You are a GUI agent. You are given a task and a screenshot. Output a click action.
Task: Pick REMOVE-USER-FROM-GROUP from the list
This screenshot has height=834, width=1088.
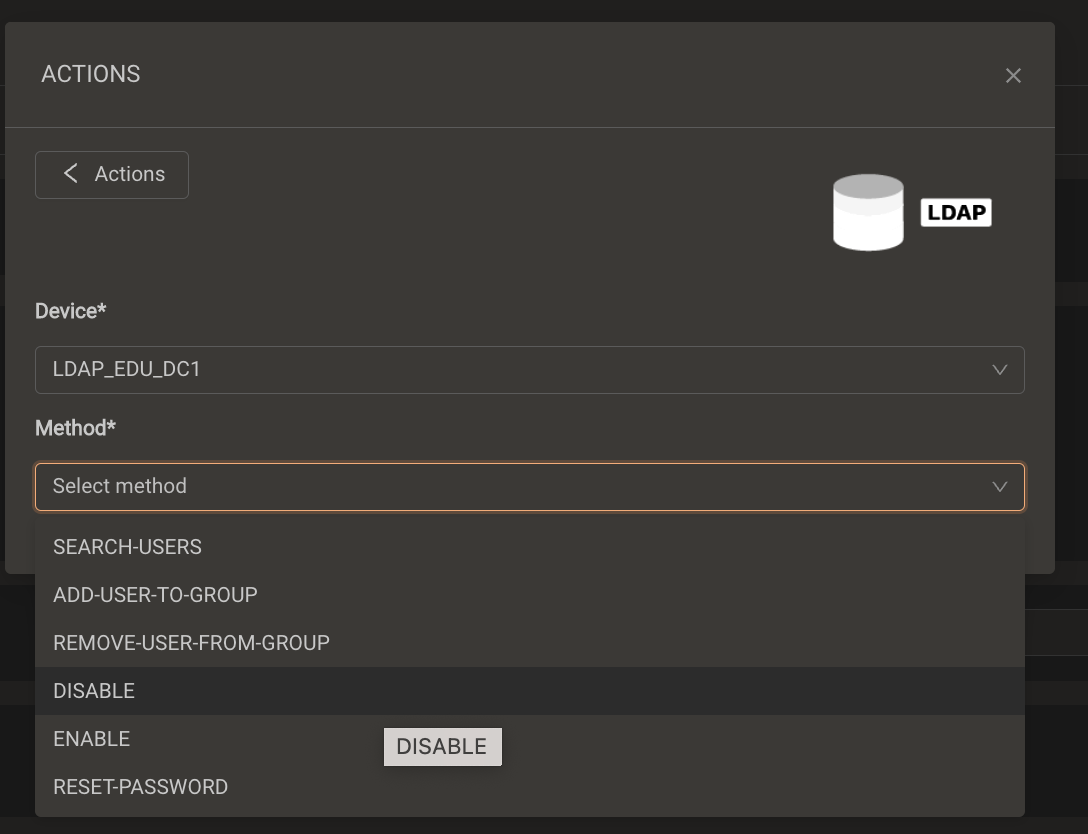click(529, 643)
